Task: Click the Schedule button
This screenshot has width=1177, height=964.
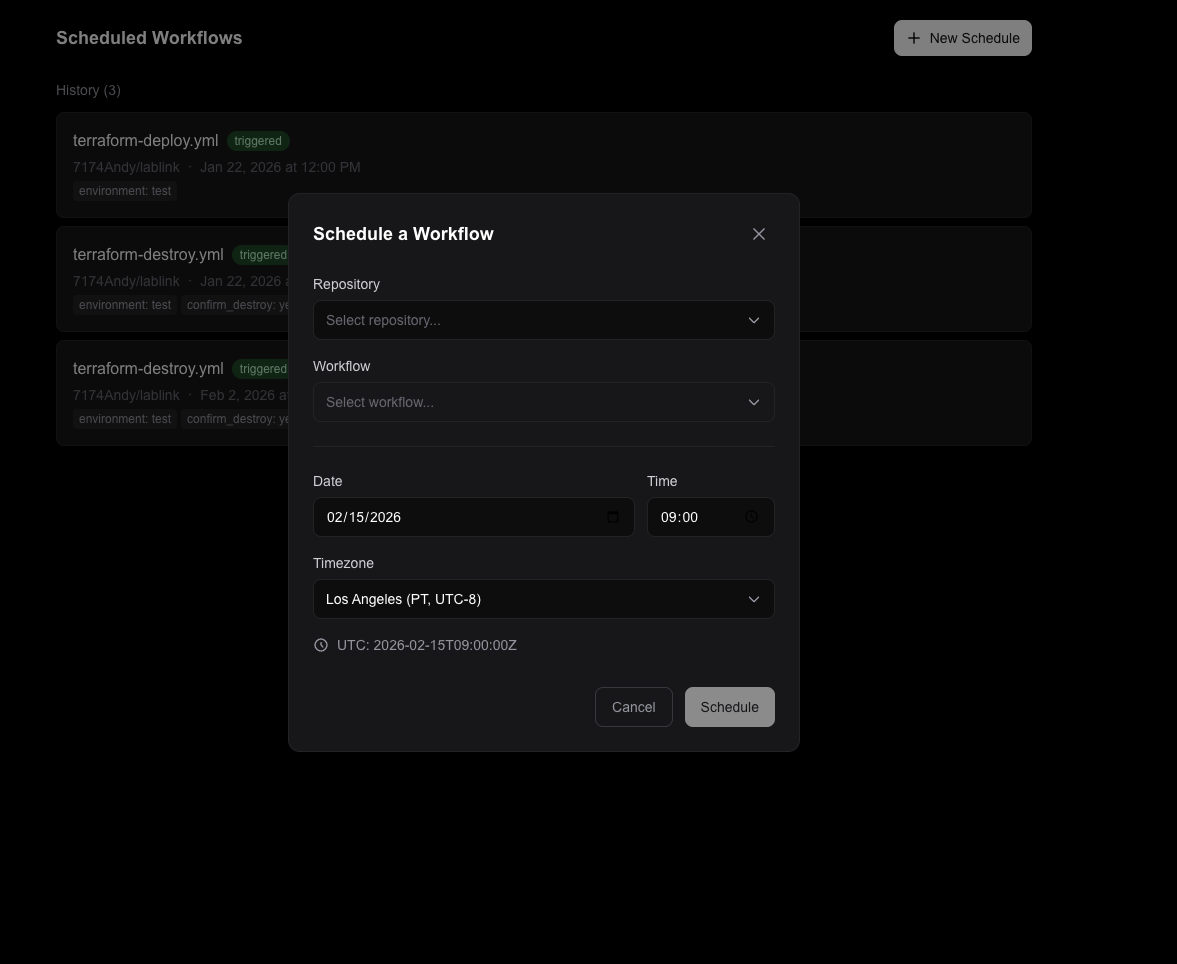Action: 729,707
